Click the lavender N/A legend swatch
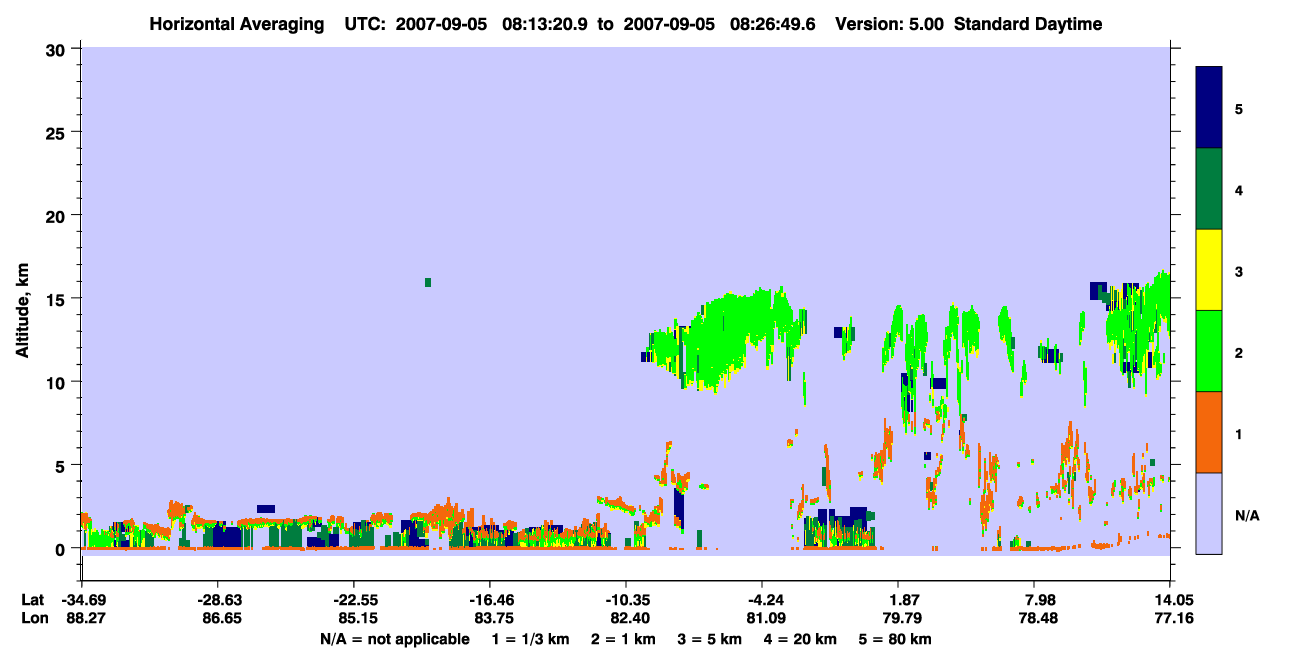The image size is (1300, 667). point(1209,513)
